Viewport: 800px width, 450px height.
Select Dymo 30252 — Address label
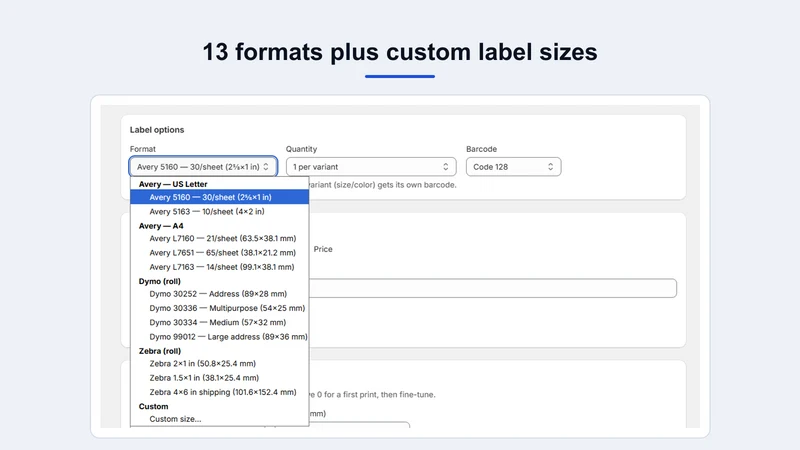pos(219,294)
